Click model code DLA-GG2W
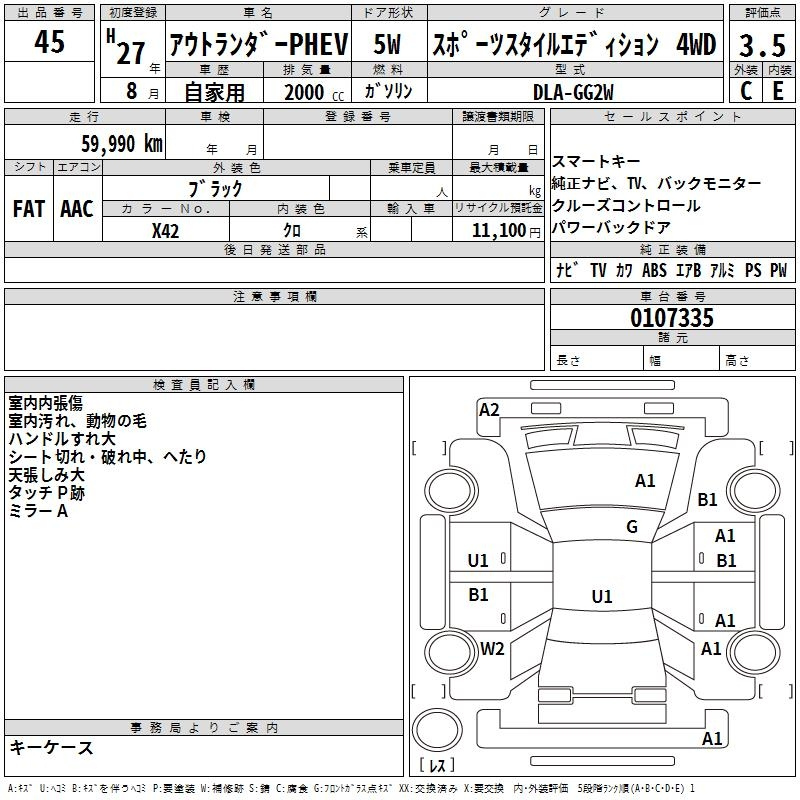Viewport: 800px width, 800px height. tap(573, 92)
